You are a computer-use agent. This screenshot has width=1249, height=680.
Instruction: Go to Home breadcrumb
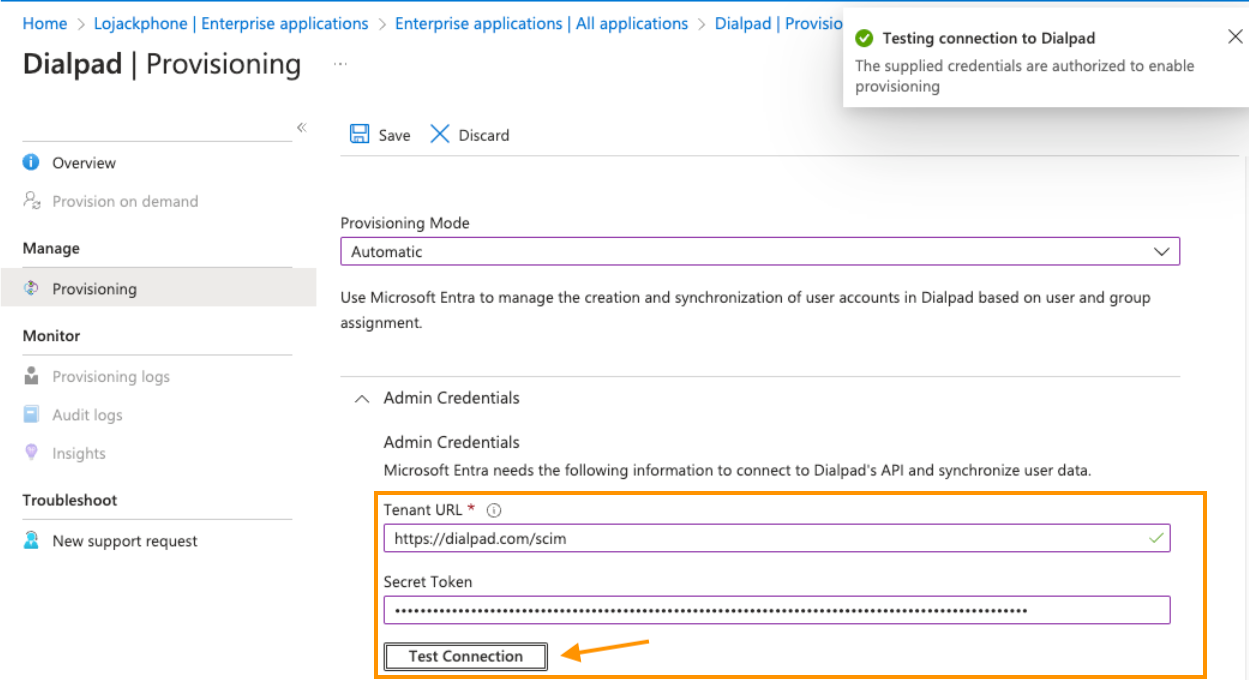[45, 23]
